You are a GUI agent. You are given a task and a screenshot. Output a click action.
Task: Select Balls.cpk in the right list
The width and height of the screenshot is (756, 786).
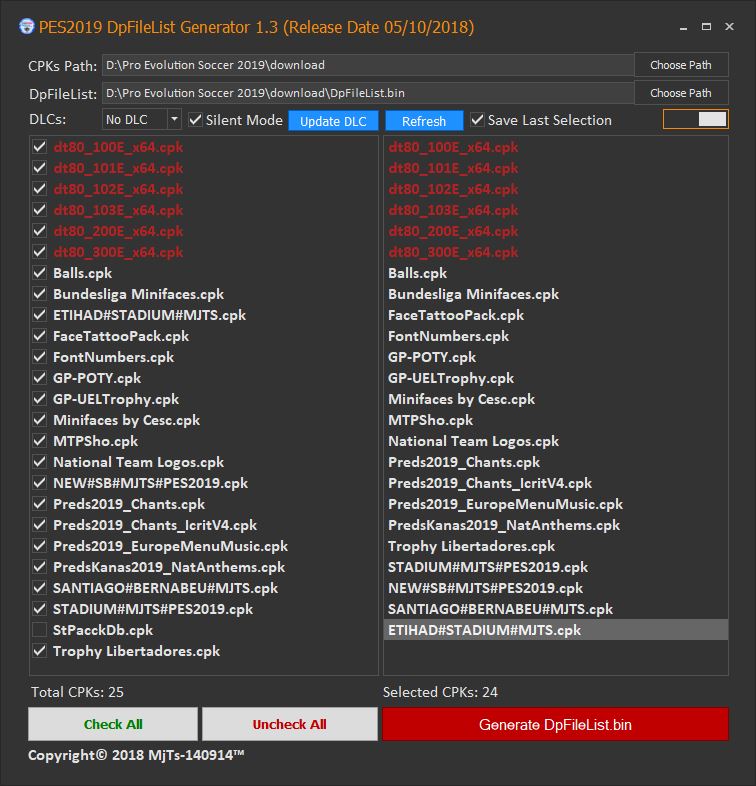click(x=556, y=273)
